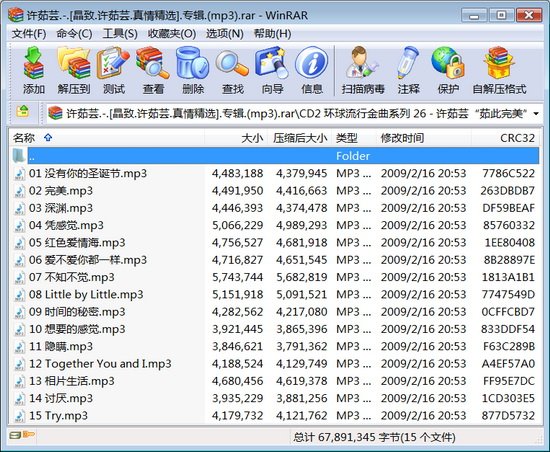Select file 03 深渊.mp3
Screen dimensions: 550x452
[x=275, y=208]
